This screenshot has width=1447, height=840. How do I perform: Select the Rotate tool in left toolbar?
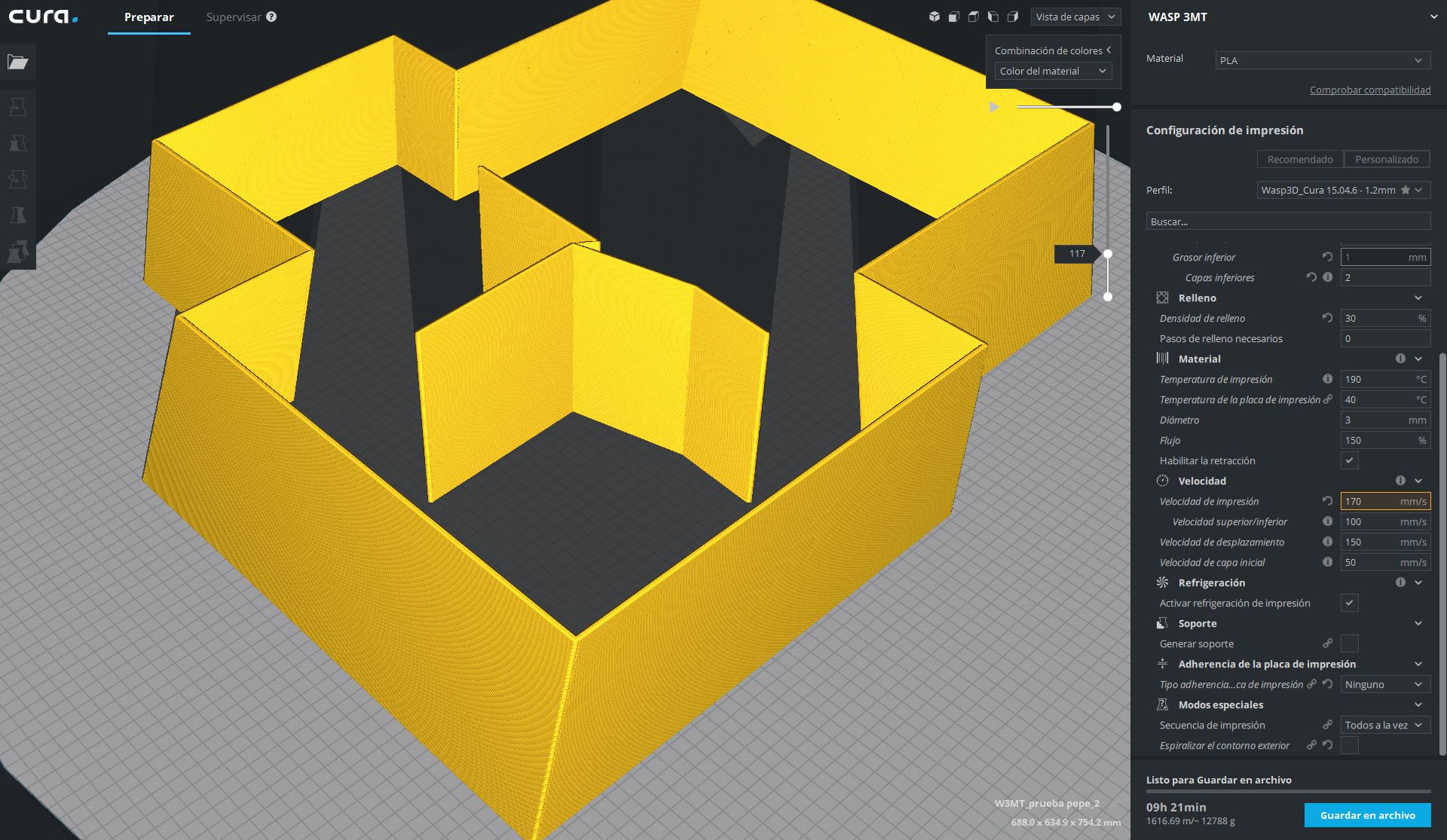point(17,179)
